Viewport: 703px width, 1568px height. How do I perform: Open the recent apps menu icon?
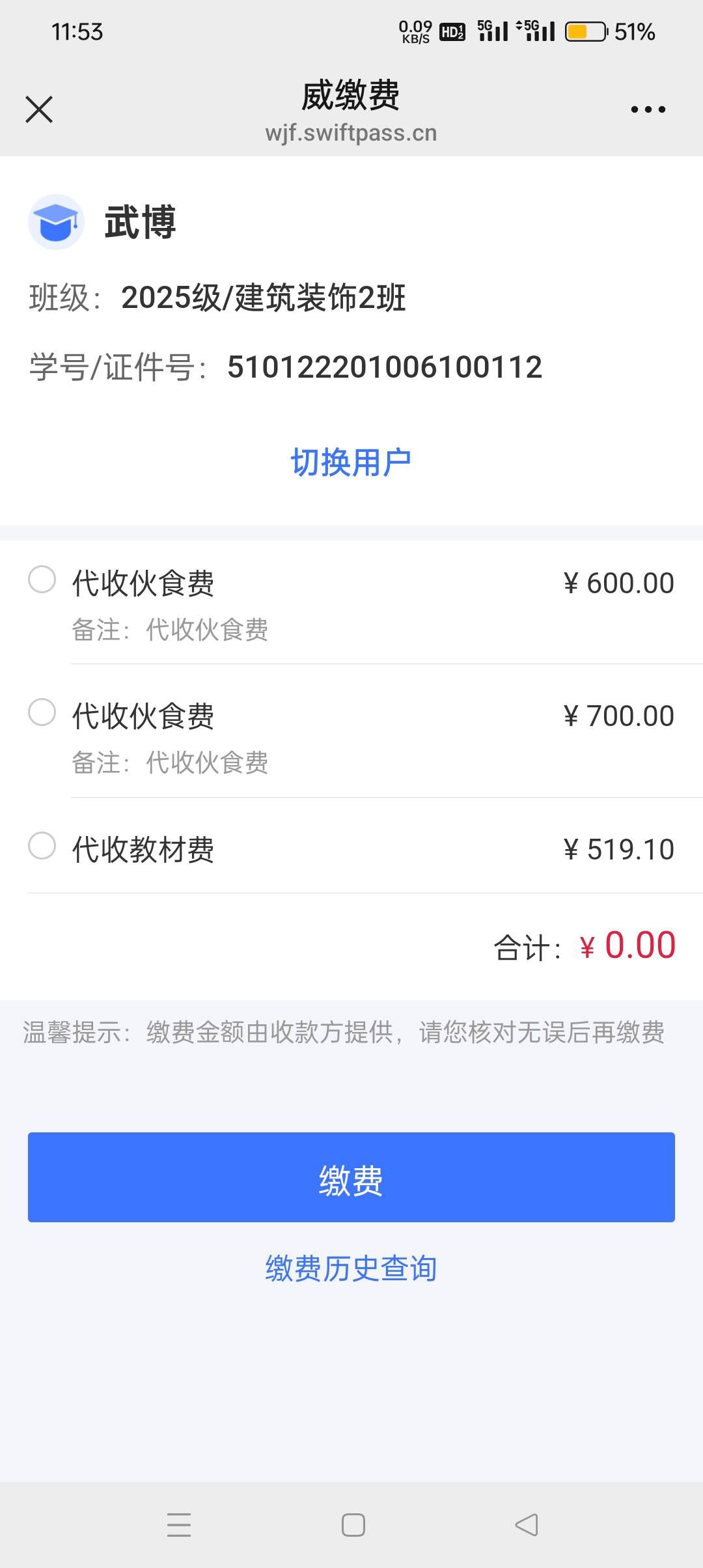point(179,1524)
